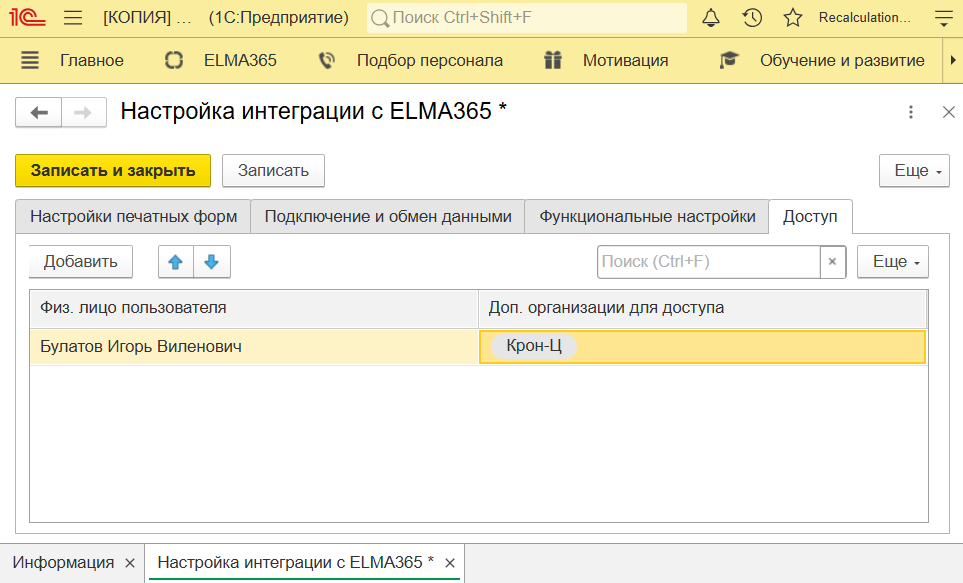Clear the table search field with X
The image size is (963, 583).
(x=833, y=262)
